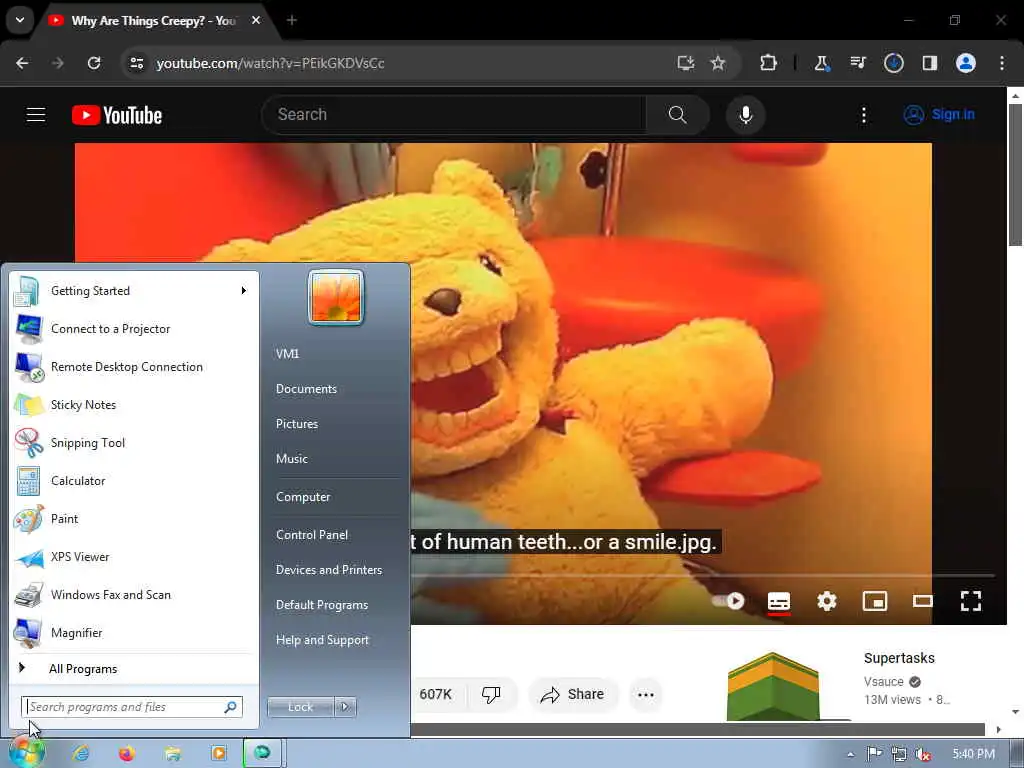Open the YouTube hamburger guide menu
Screen dimensions: 1024x768
coord(36,115)
